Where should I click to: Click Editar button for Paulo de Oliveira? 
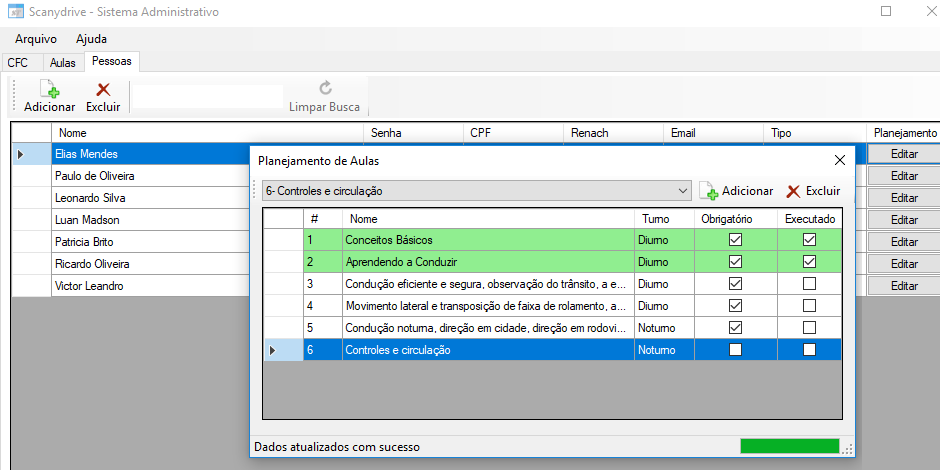903,176
